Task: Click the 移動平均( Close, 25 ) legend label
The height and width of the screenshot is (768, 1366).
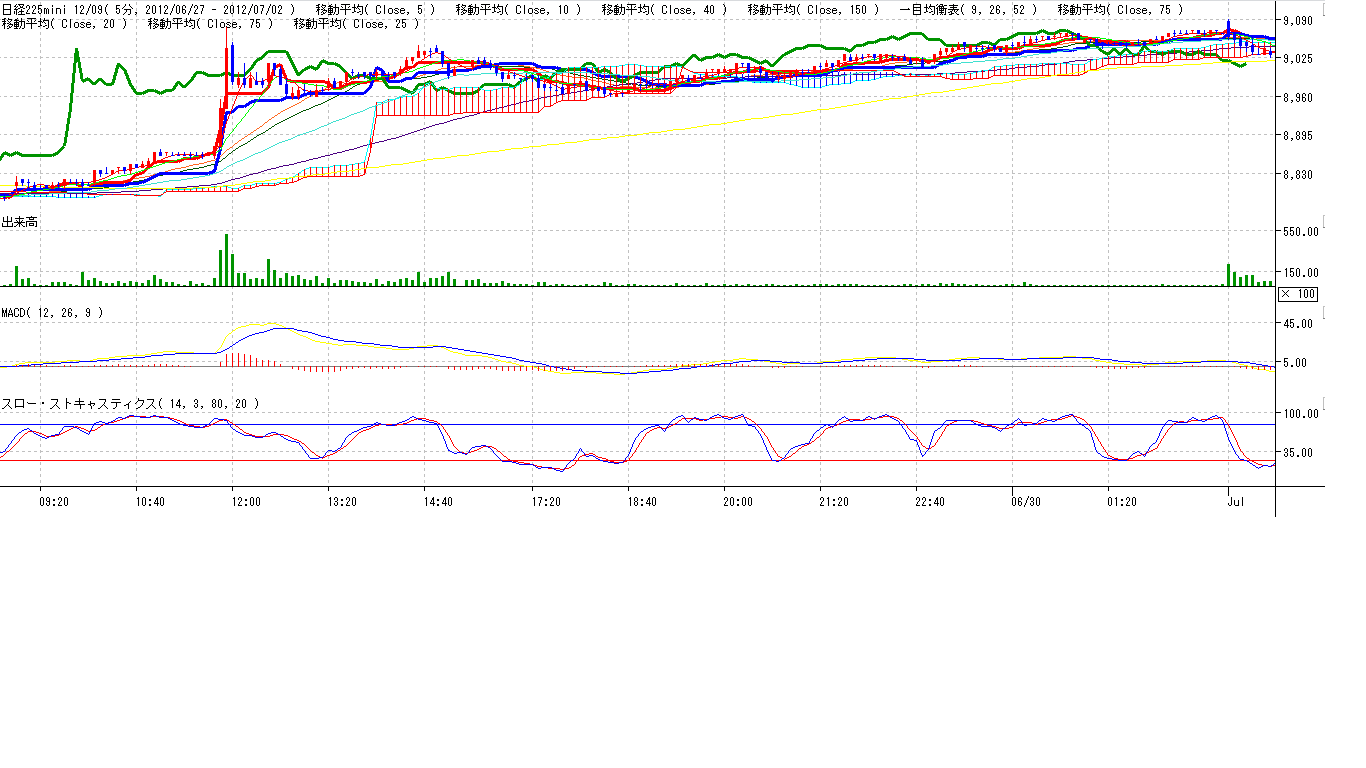Action: pyautogui.click(x=357, y=23)
